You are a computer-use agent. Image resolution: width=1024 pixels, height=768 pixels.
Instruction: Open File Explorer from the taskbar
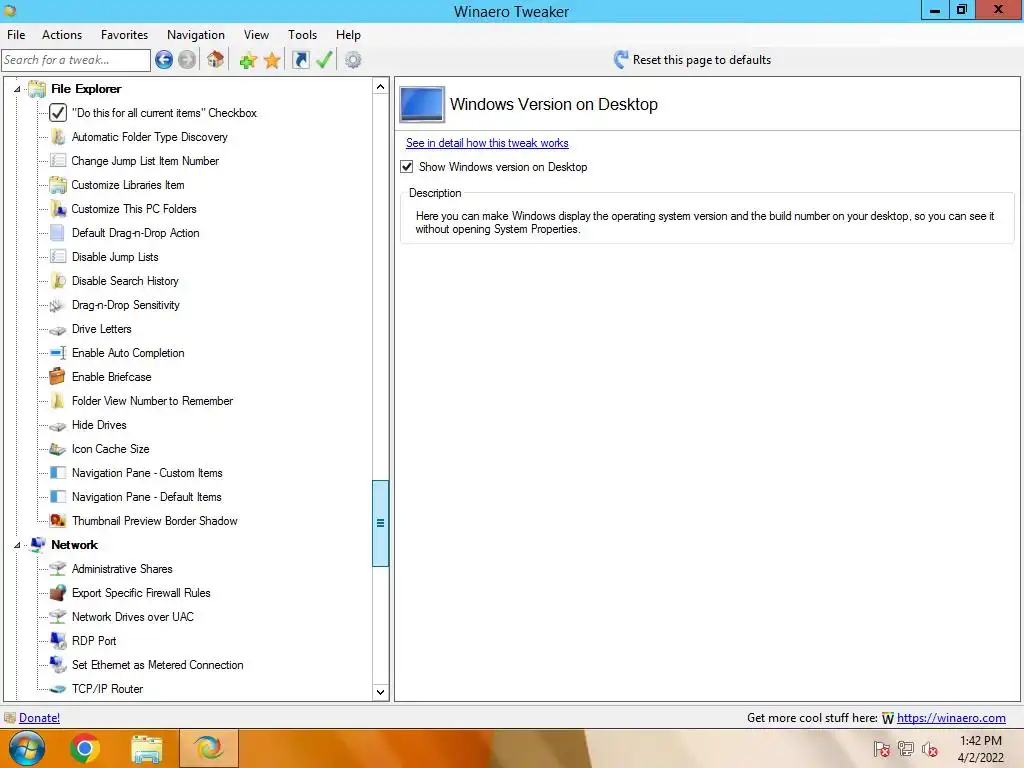pyautogui.click(x=147, y=748)
